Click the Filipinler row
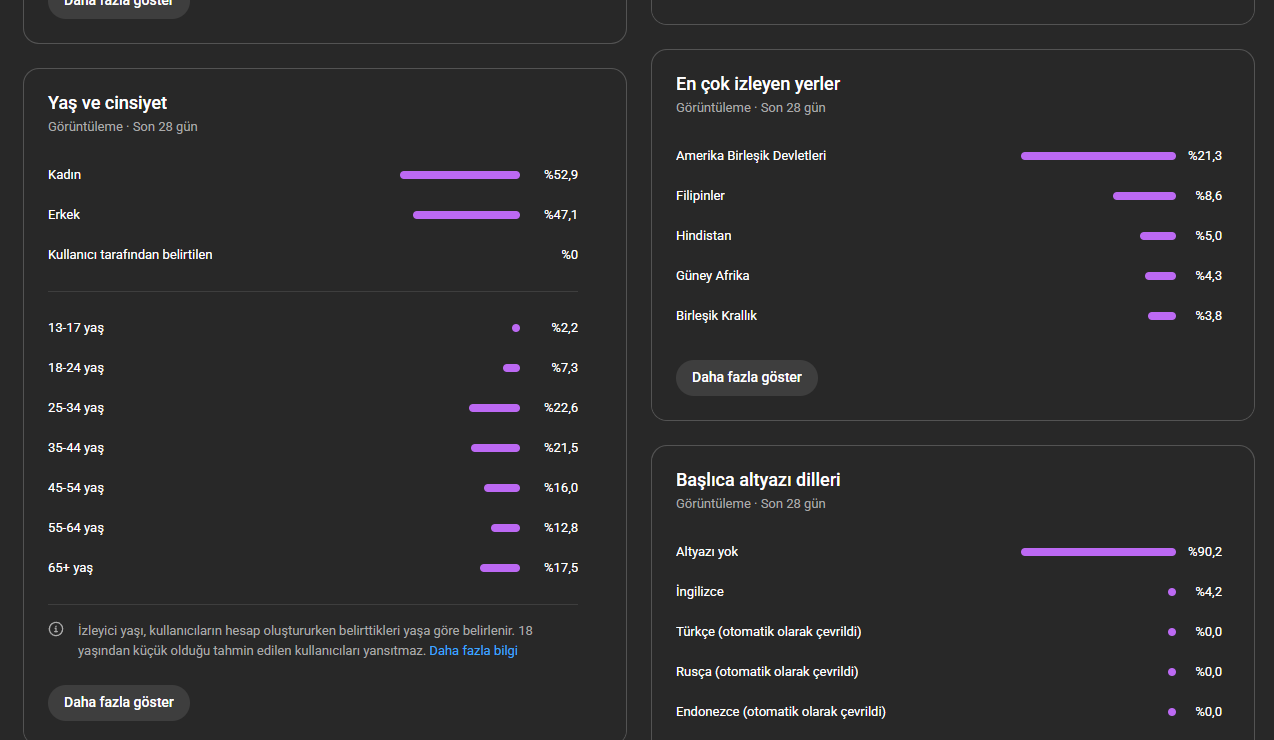1274x740 pixels. [949, 196]
